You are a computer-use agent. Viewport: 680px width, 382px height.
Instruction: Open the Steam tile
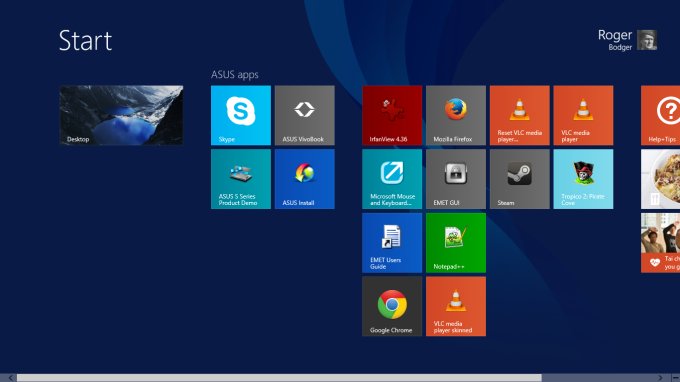[520, 179]
